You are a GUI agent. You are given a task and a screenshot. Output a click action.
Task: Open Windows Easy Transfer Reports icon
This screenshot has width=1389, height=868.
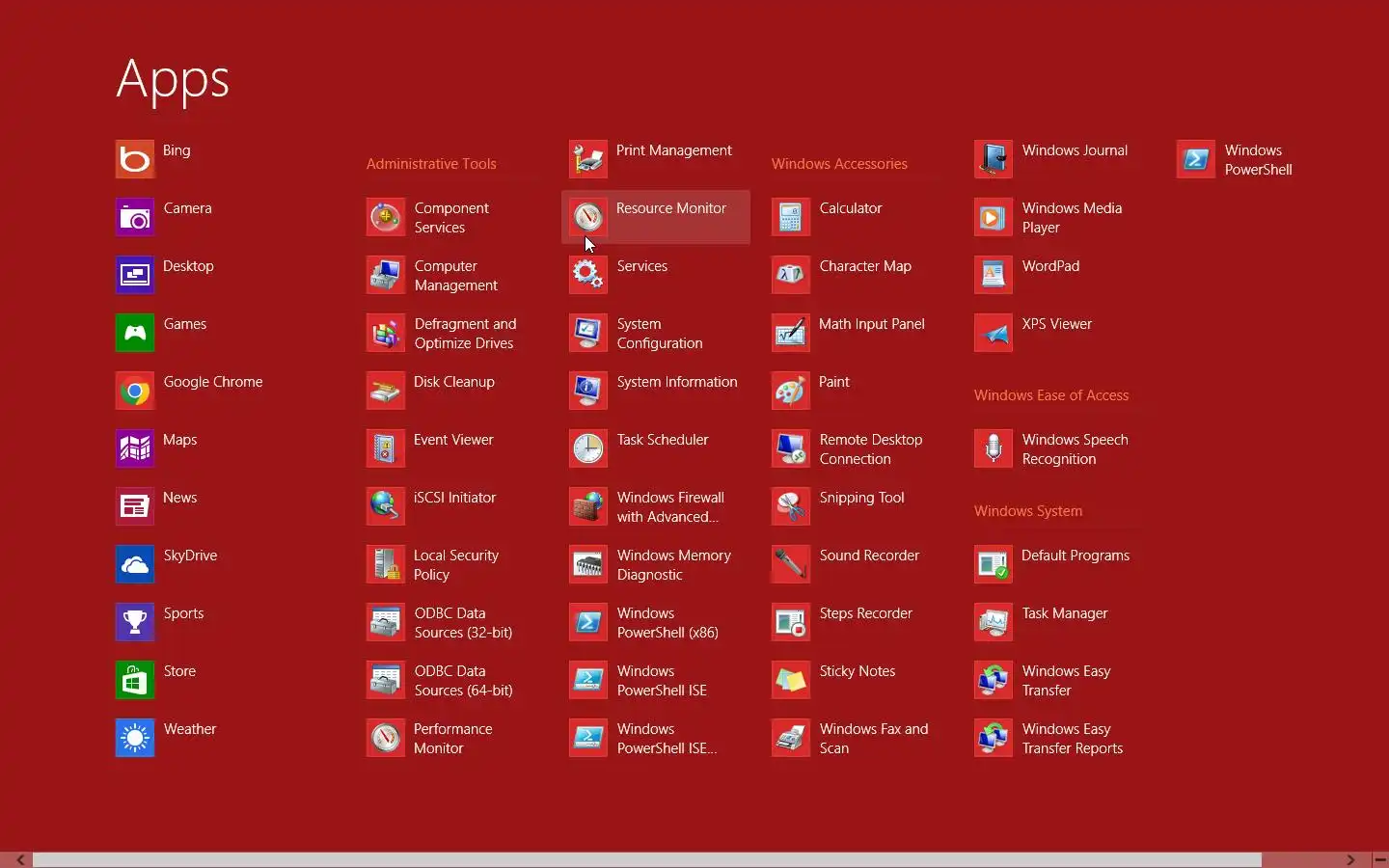point(994,738)
